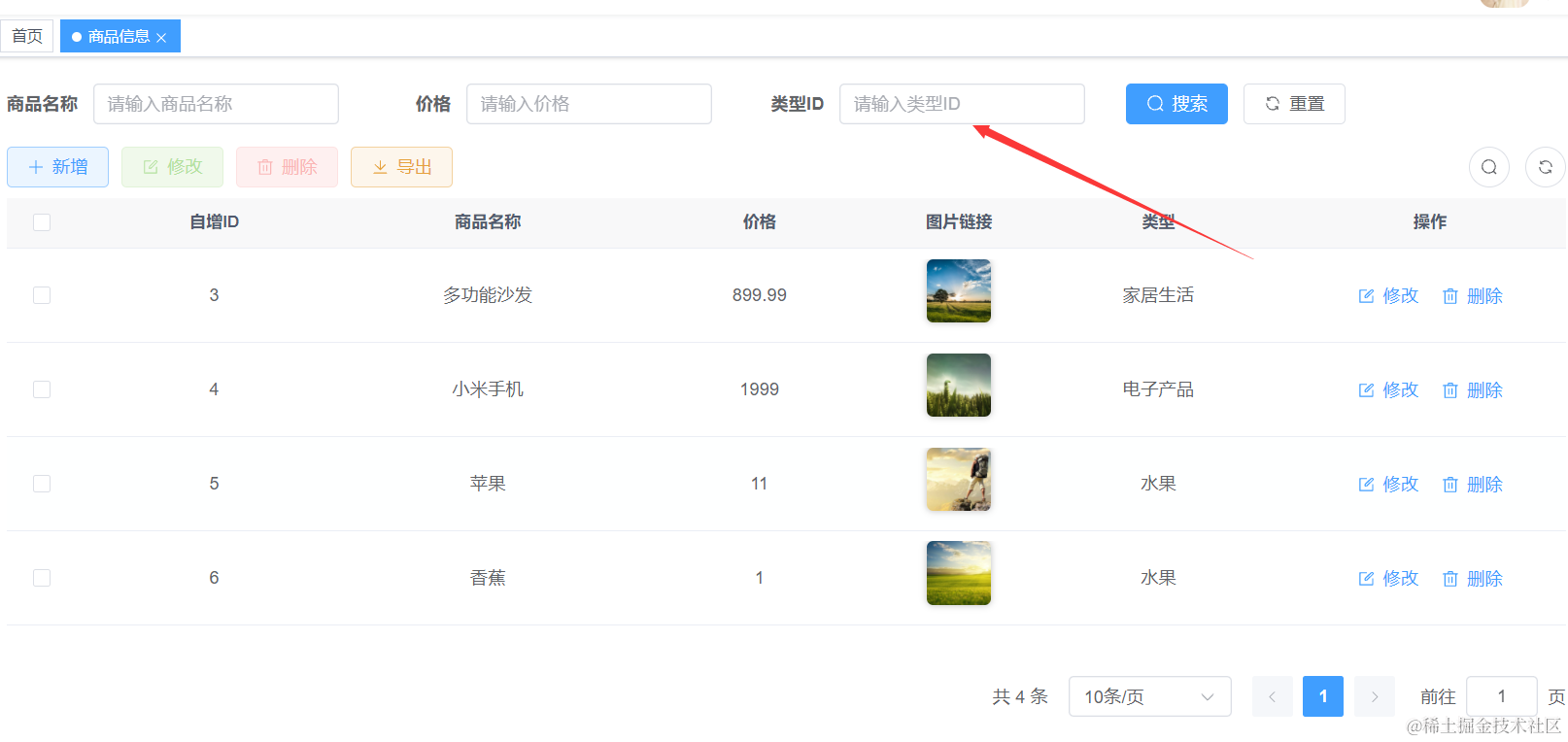Click the 新增 button to add product

(x=57, y=167)
